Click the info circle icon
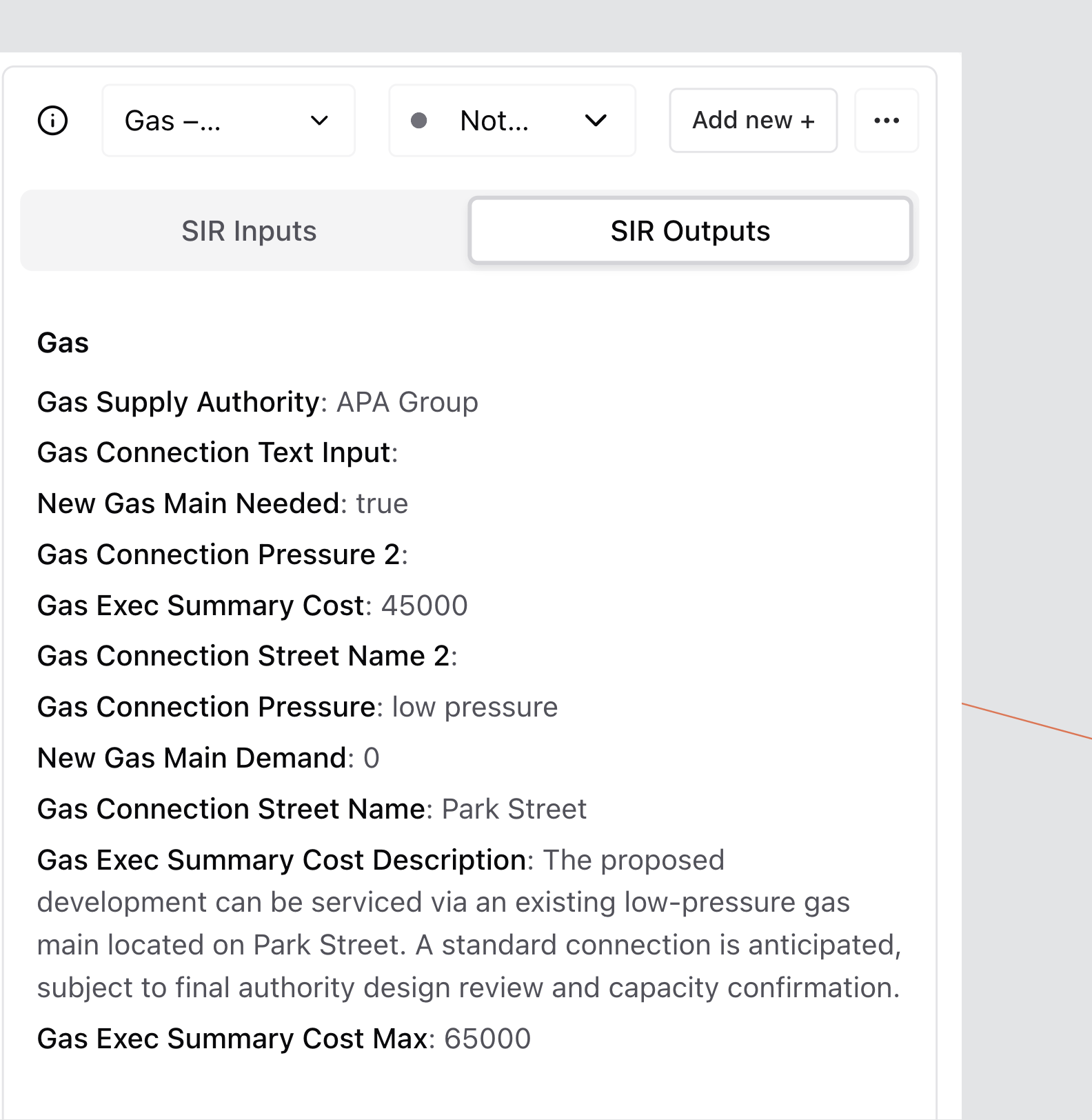This screenshot has height=1120, width=1092. click(52, 121)
